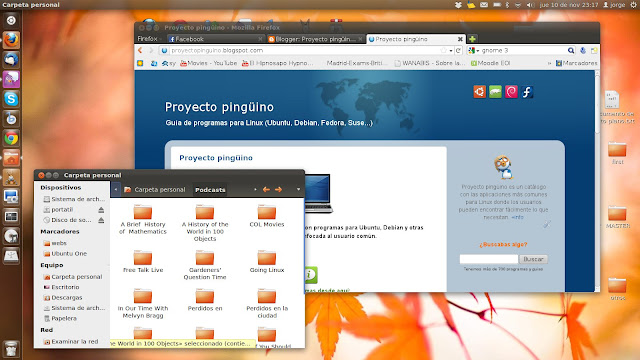Click the Firefox search box with gnome 3
Screen dimensions: 640x360
point(522,51)
